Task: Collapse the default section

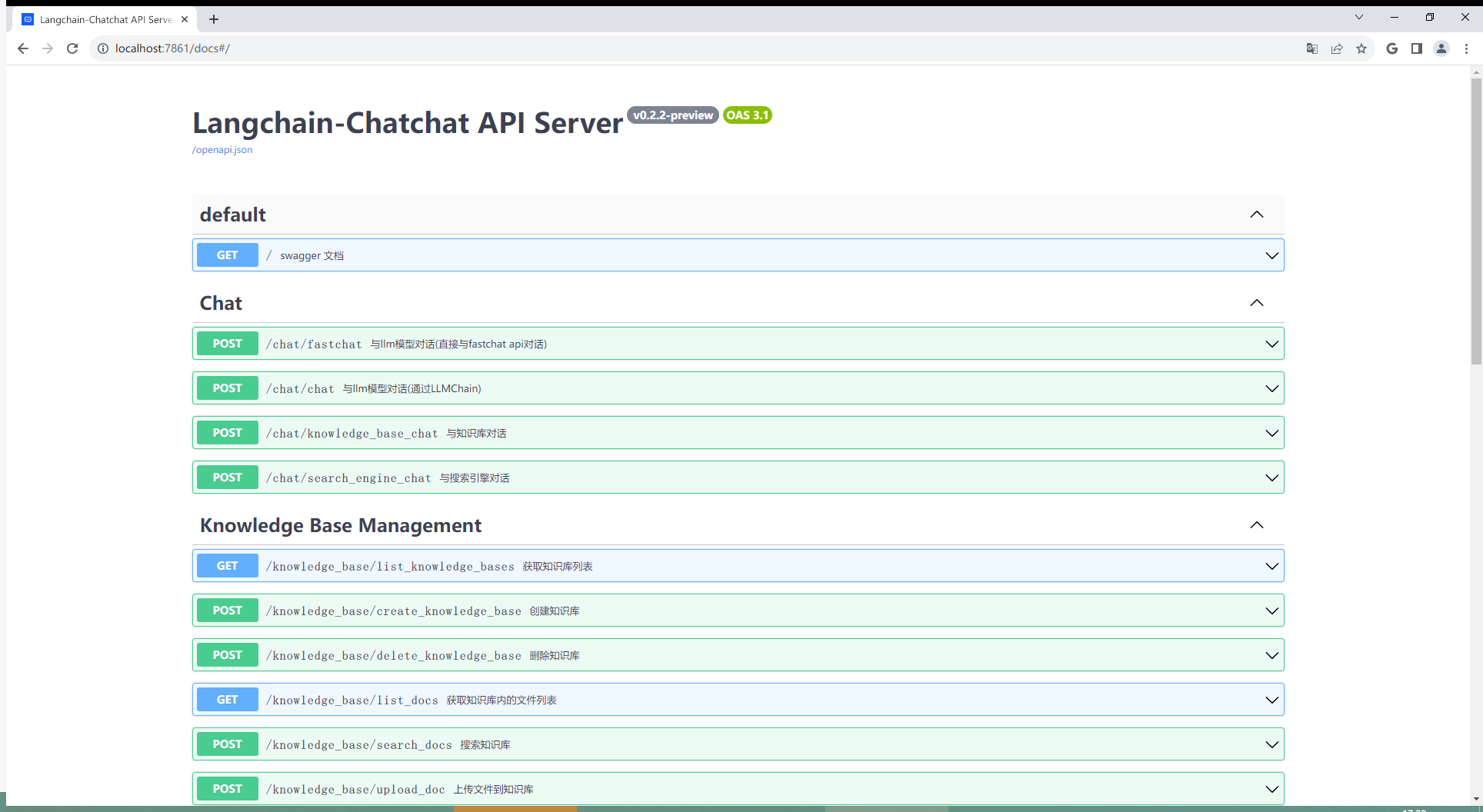Action: (1257, 215)
